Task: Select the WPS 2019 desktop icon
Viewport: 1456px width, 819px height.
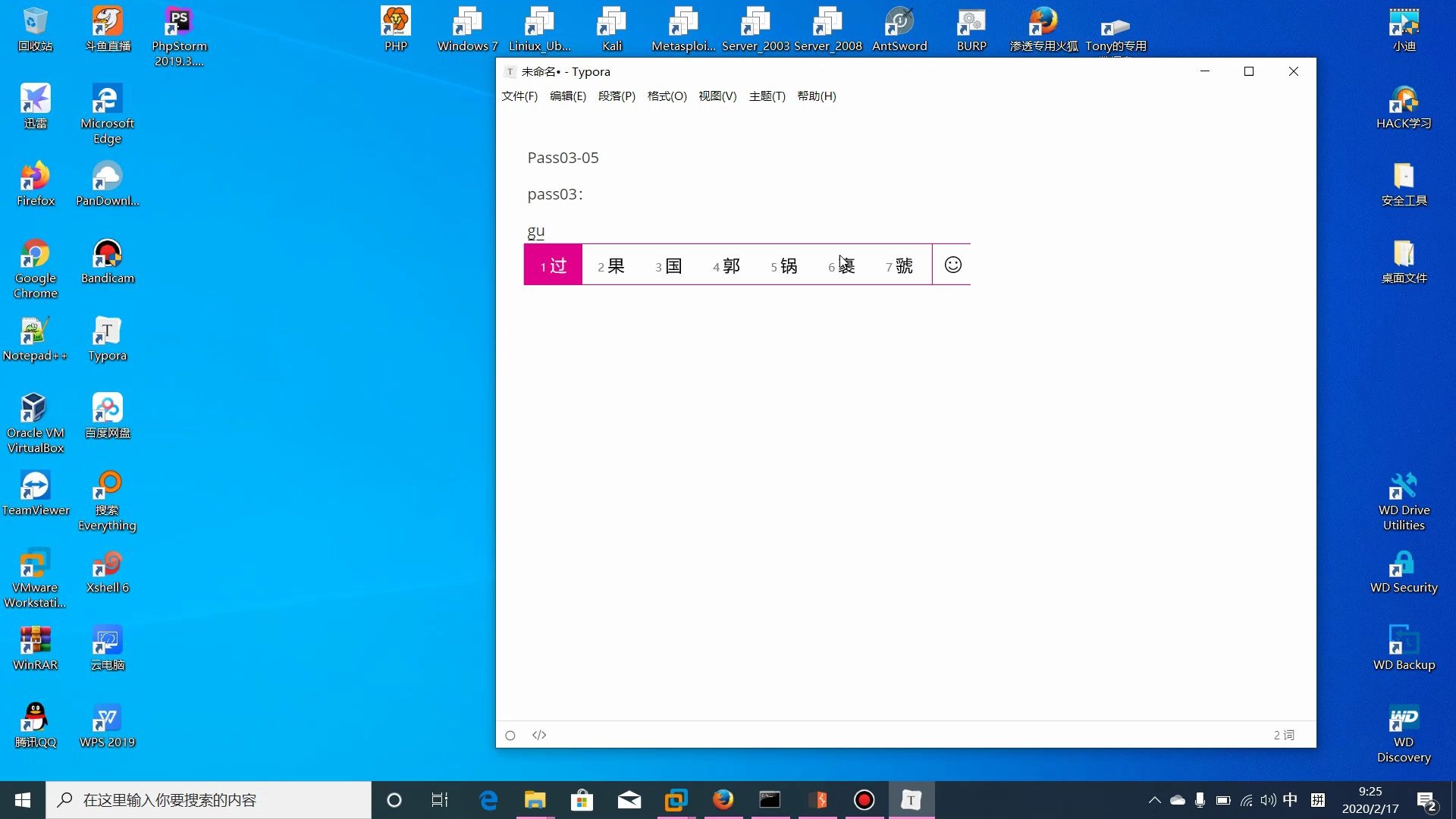Action: [x=108, y=726]
